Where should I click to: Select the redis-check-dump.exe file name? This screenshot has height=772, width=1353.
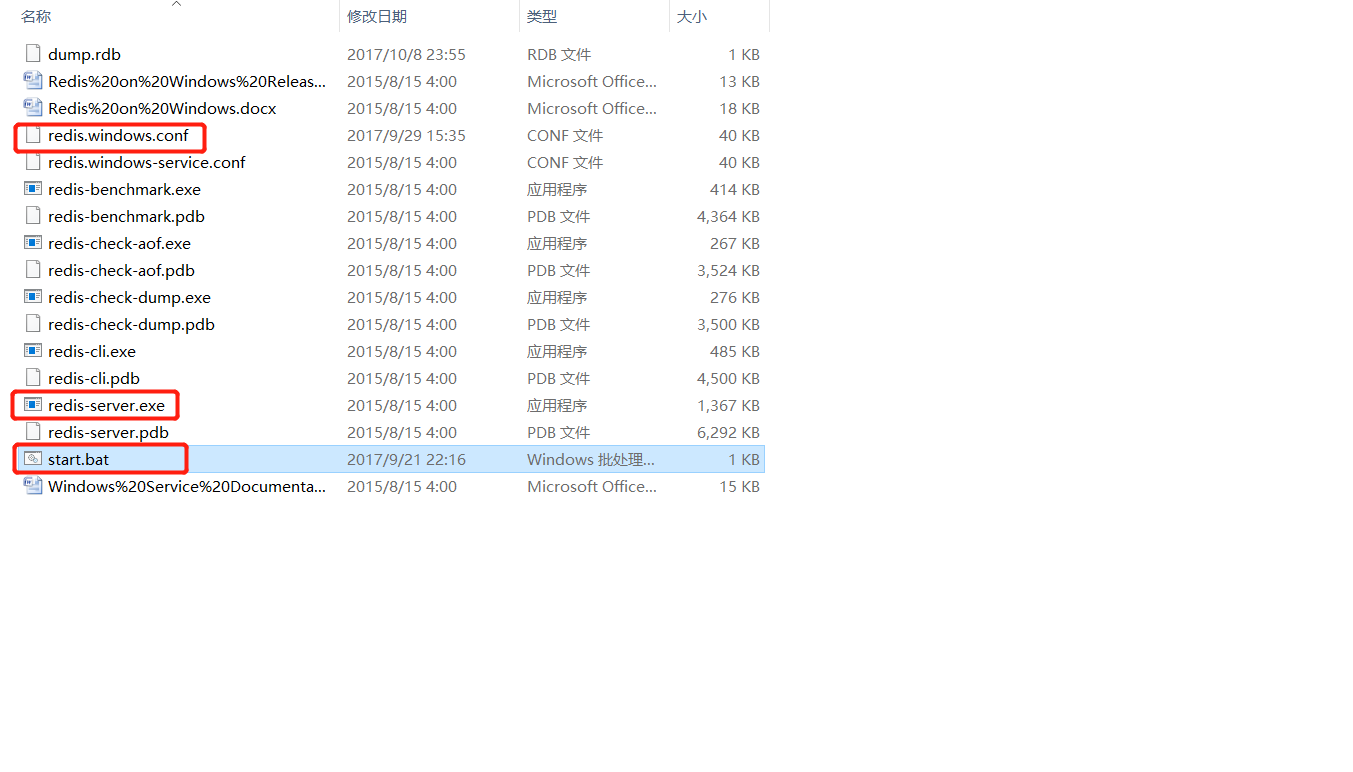pos(129,297)
